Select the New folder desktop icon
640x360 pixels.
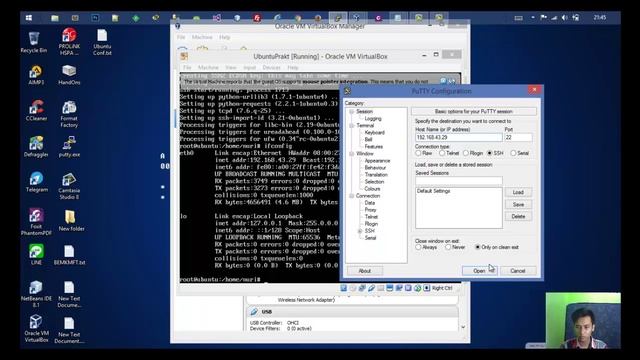(x=71, y=221)
